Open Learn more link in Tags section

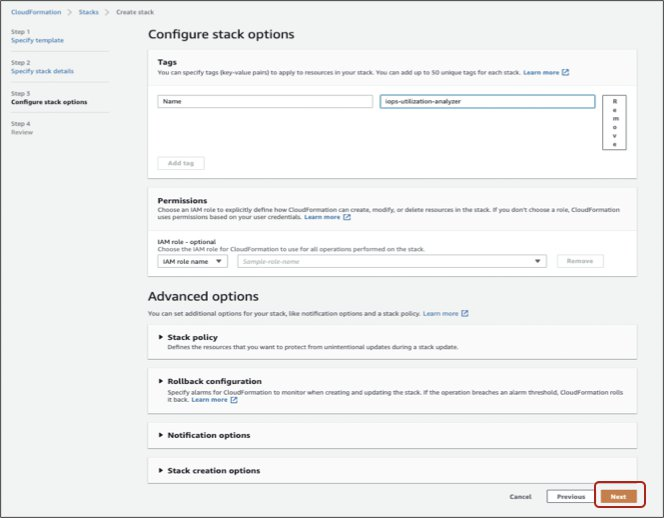click(x=541, y=72)
